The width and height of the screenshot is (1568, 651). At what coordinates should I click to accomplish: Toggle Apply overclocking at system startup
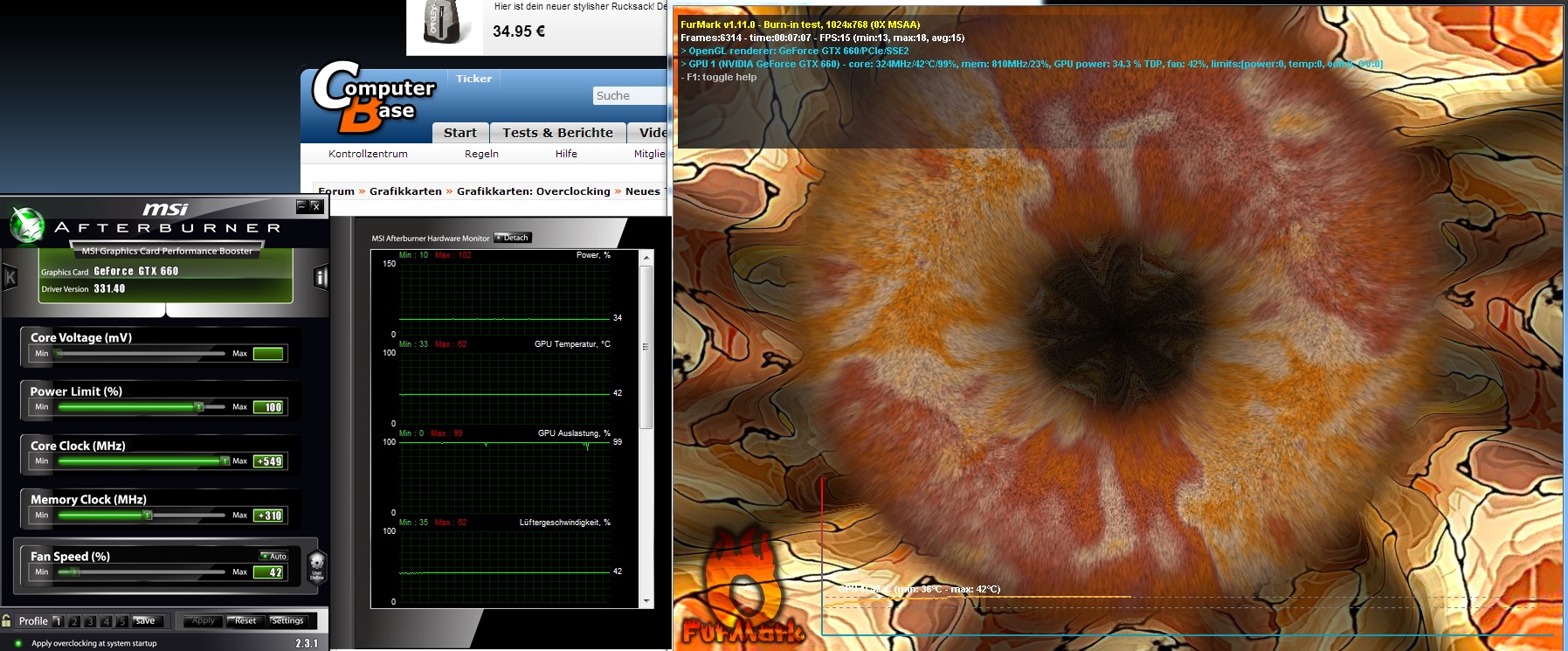tap(18, 643)
